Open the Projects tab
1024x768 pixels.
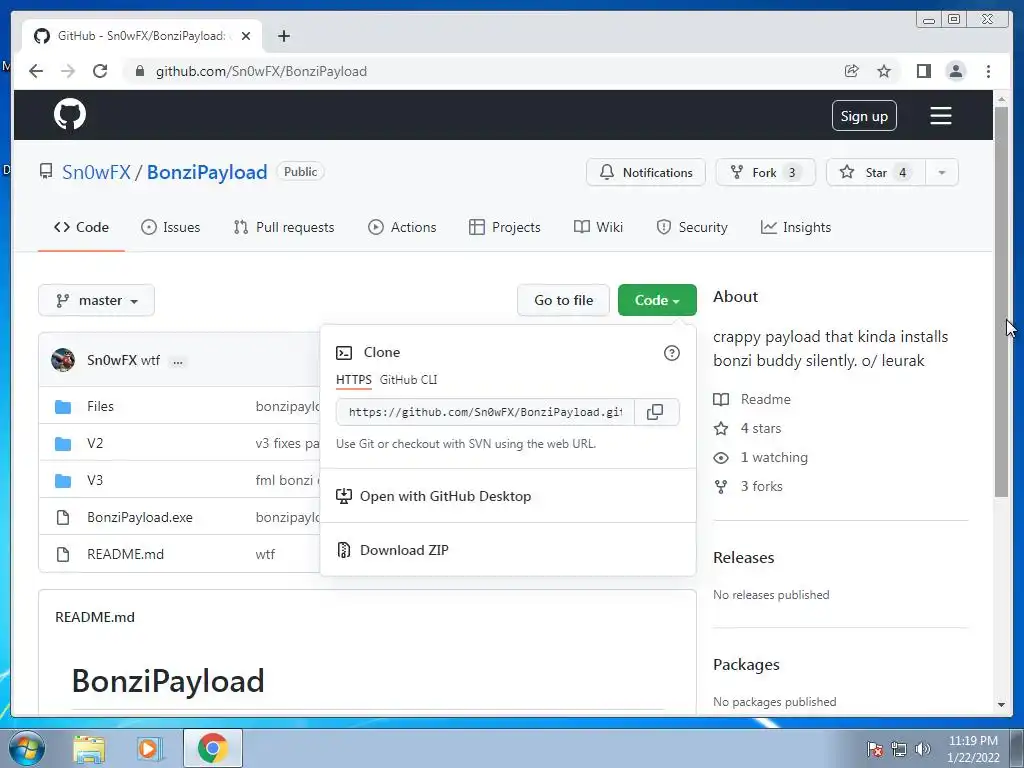coord(505,227)
